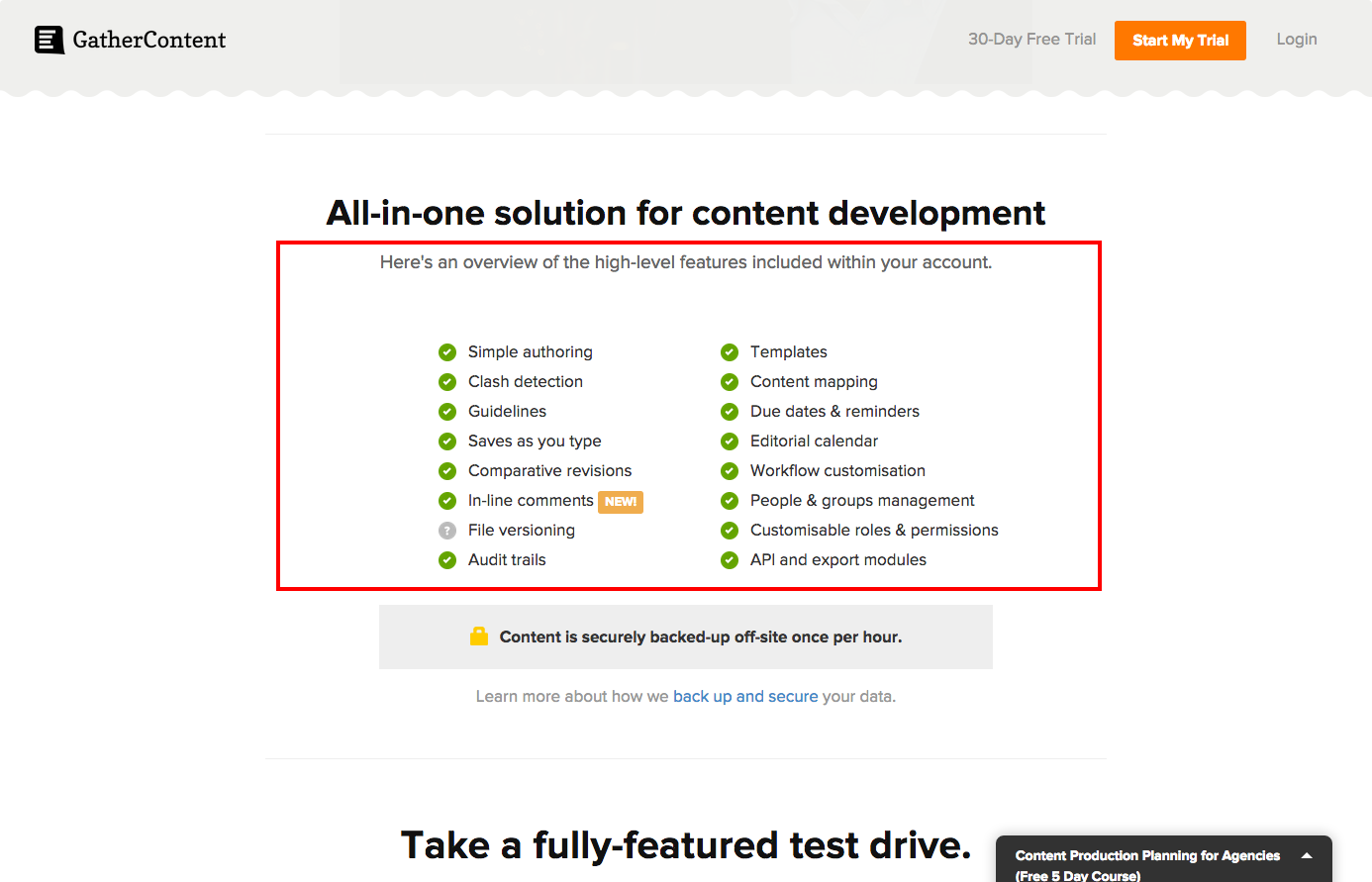Click the check icon beside People & groups management

(730, 501)
